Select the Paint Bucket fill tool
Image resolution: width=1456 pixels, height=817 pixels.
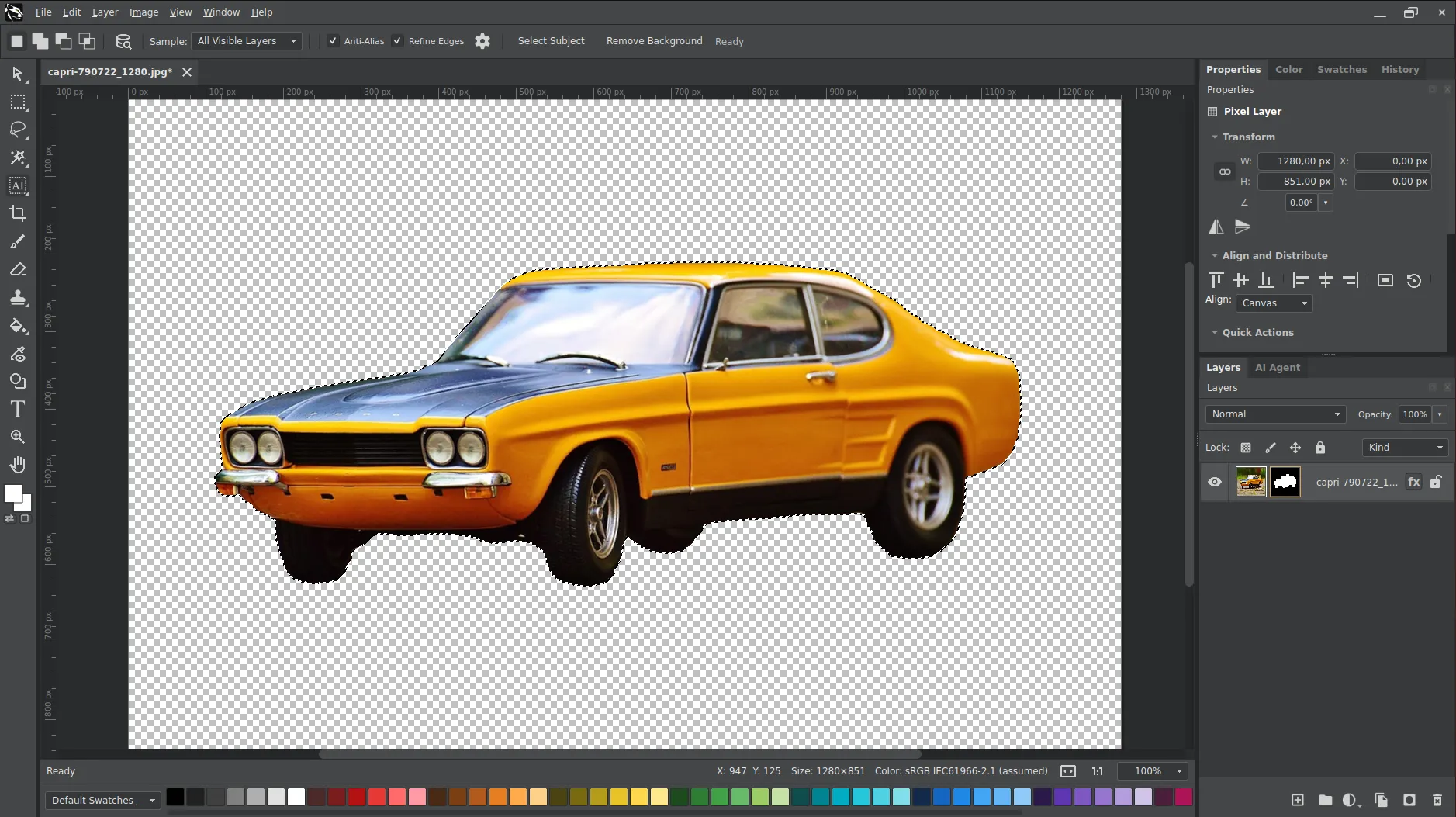[x=18, y=325]
